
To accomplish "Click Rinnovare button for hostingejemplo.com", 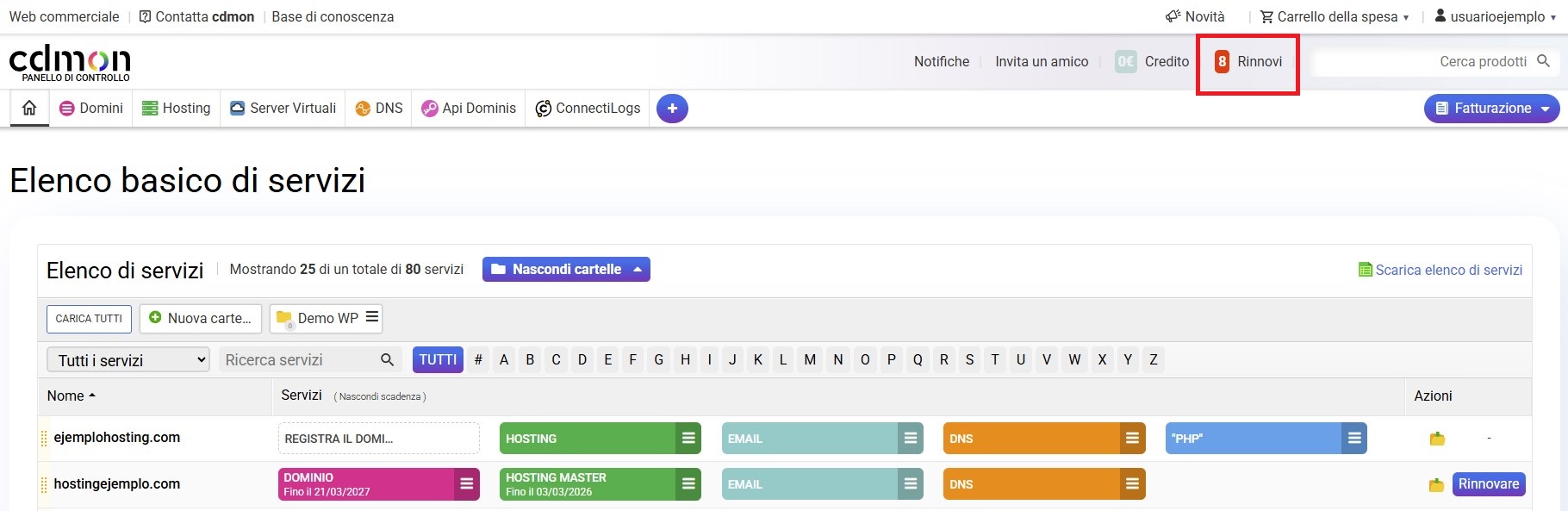I will [1488, 484].
